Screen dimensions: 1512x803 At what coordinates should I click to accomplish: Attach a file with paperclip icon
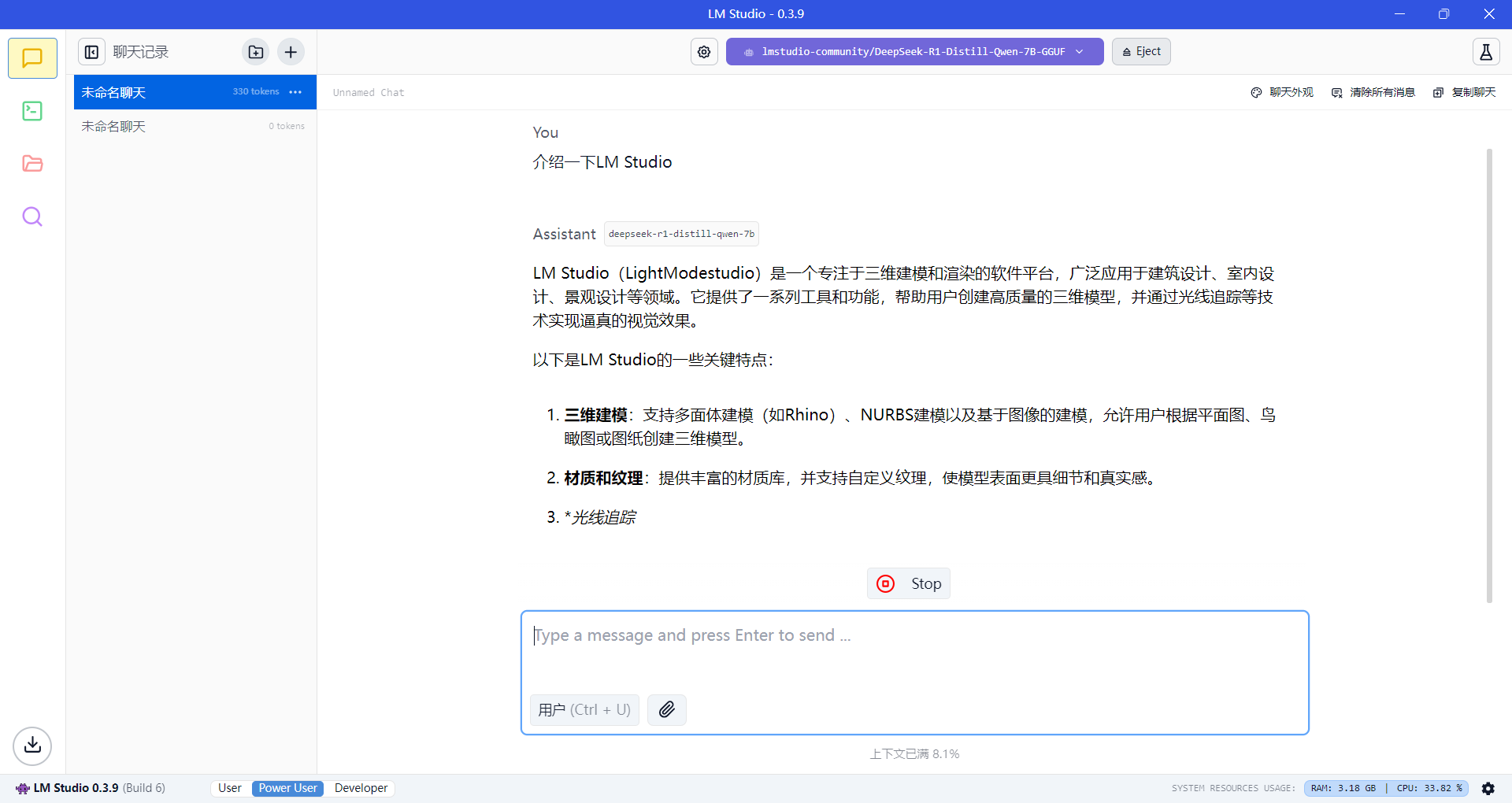coord(666,709)
